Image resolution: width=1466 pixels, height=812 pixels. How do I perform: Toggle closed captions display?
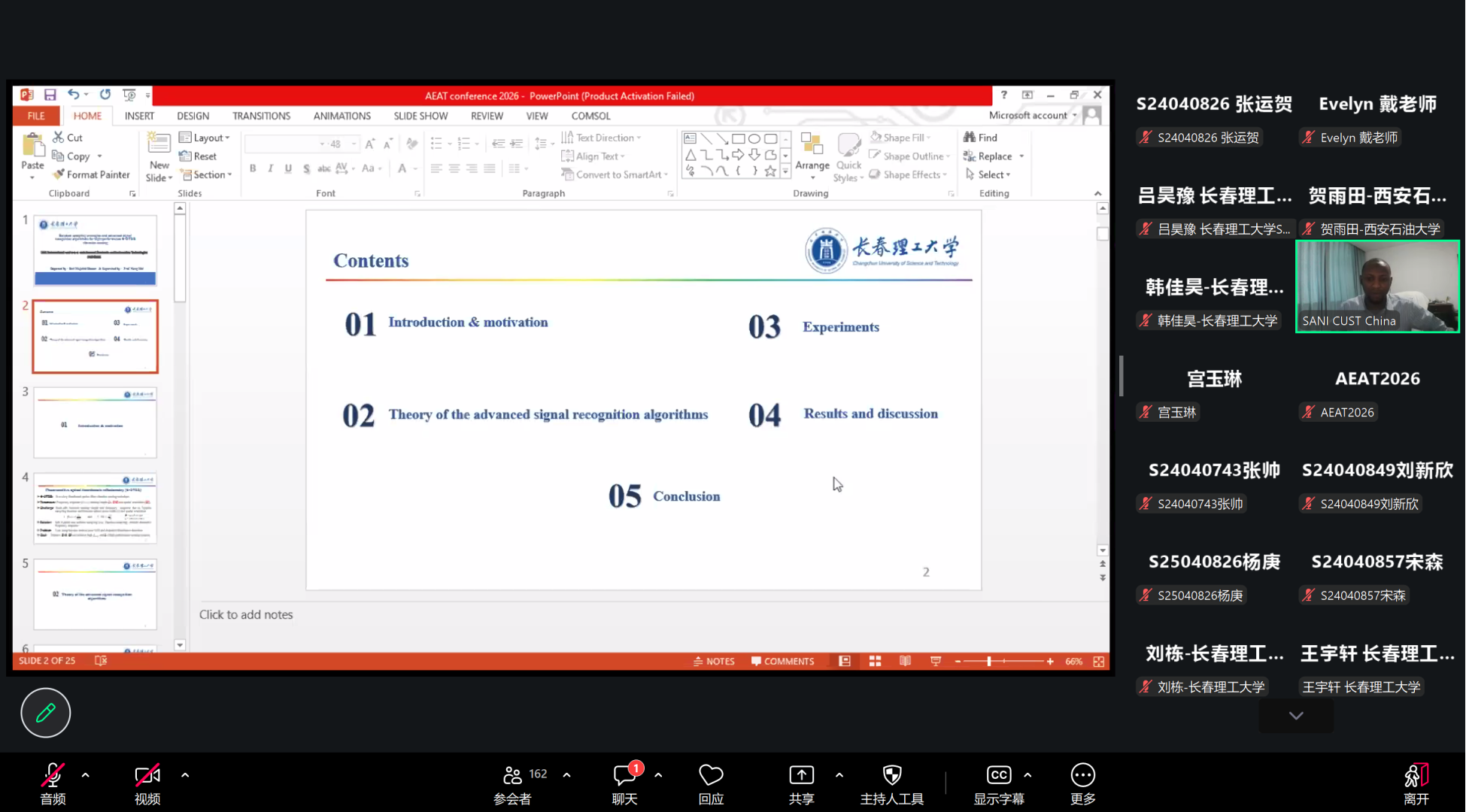pyautogui.click(x=998, y=774)
